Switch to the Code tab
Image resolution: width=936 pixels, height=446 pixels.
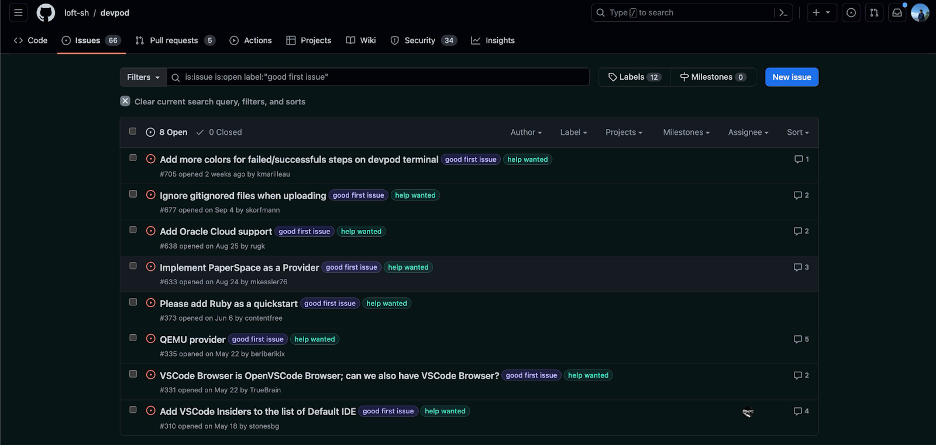pos(30,41)
